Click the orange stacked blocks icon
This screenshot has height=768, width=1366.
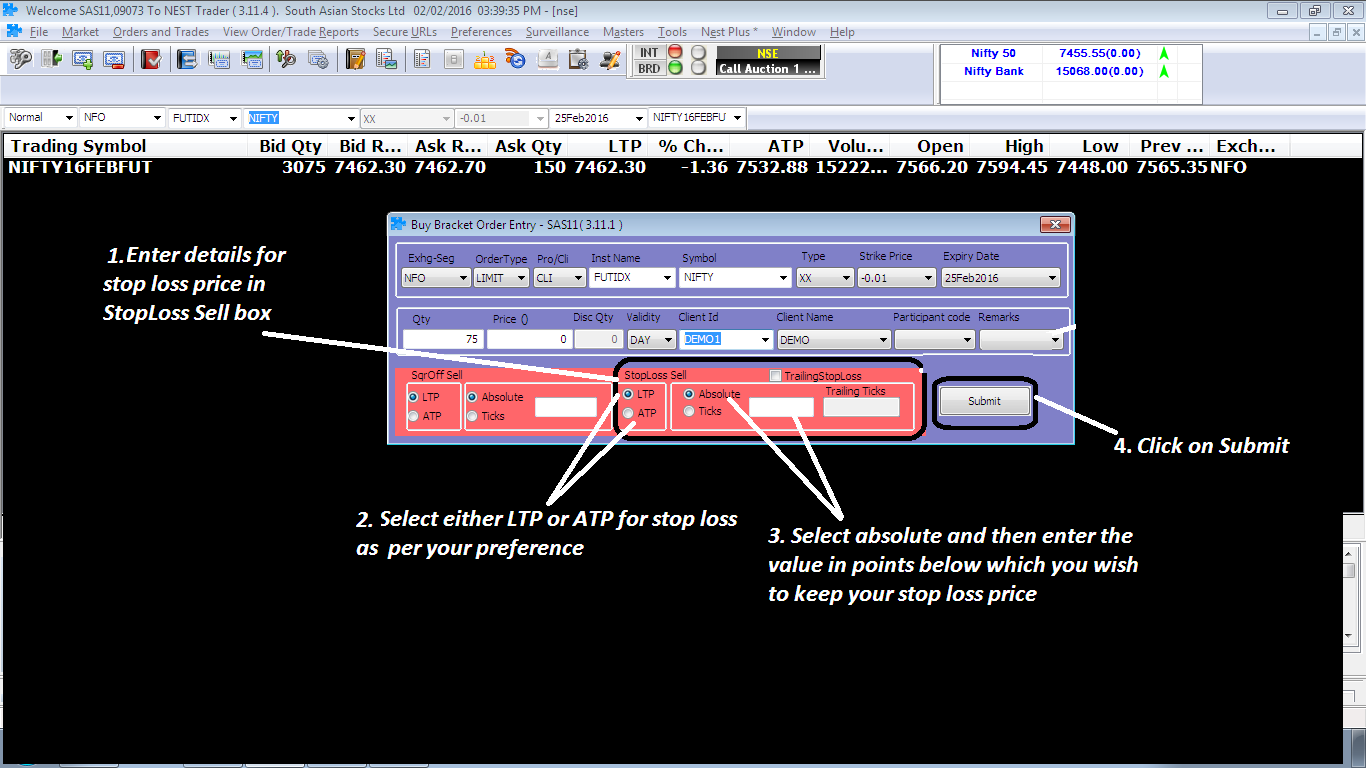coord(485,60)
